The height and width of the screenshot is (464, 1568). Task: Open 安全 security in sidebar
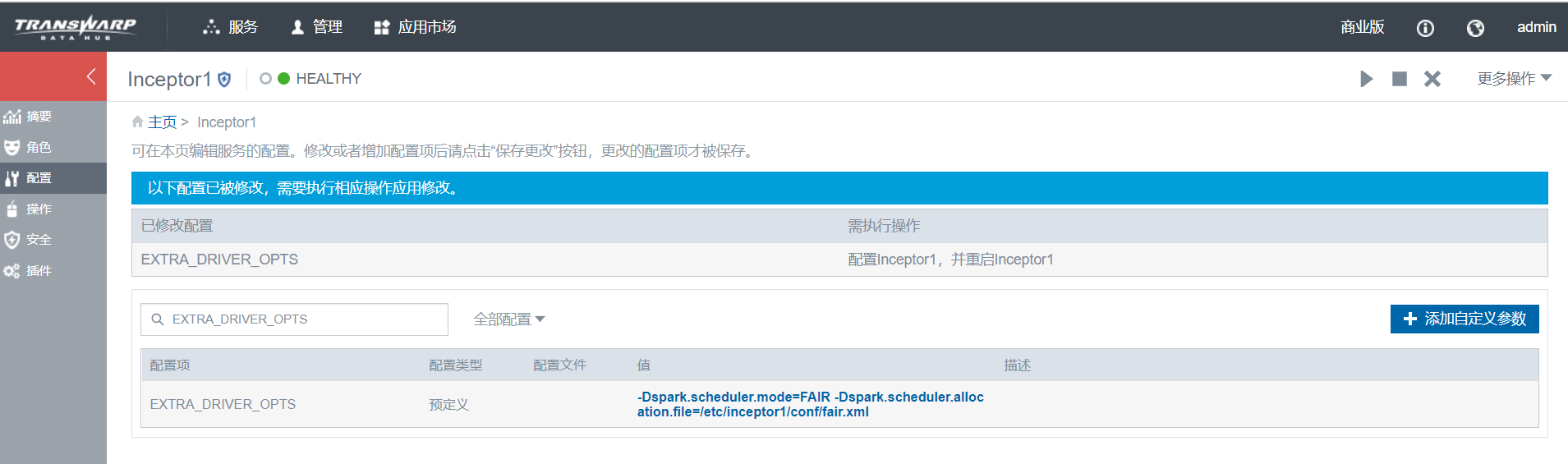coord(53,240)
